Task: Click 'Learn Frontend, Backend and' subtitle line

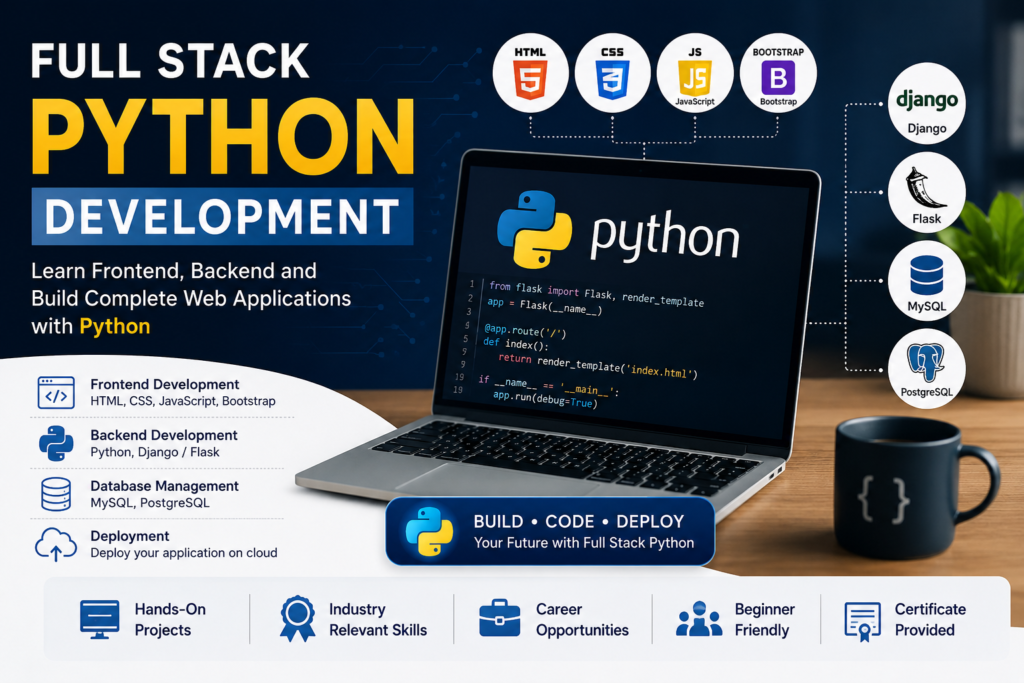Action: (x=174, y=270)
